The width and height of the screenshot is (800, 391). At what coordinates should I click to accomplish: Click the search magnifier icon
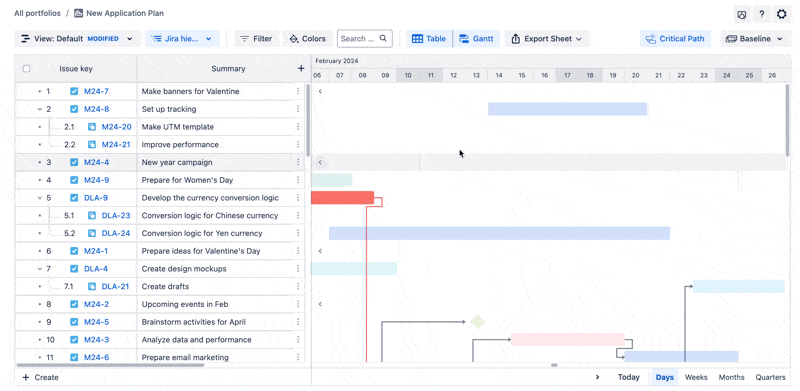(x=383, y=38)
